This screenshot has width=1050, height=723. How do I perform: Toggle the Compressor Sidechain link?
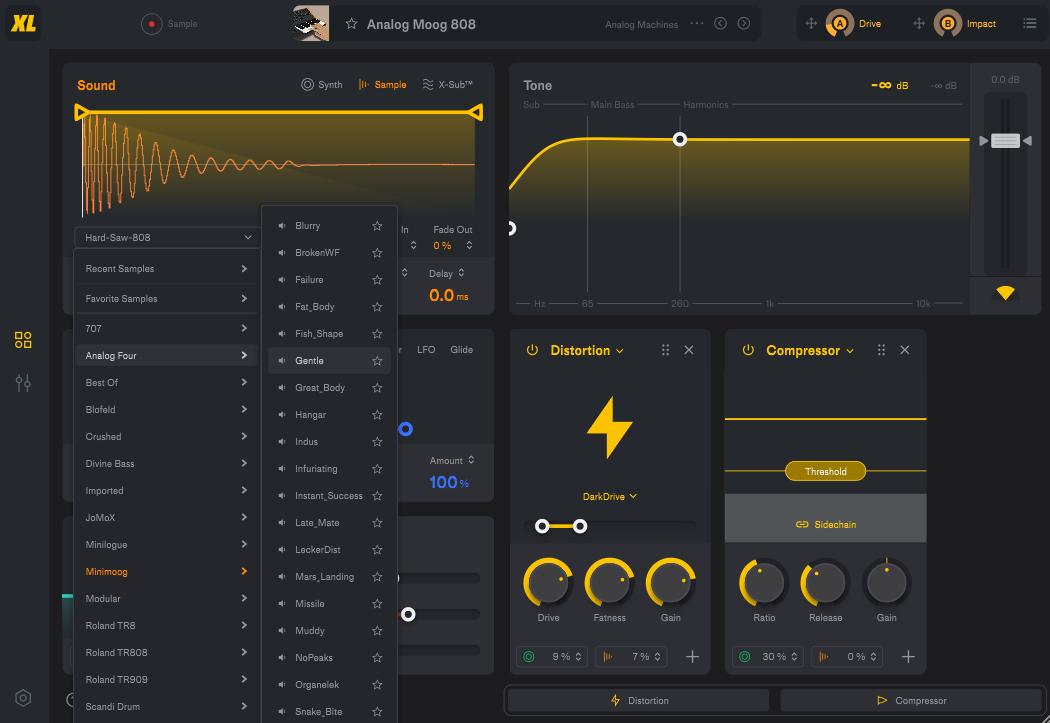(826, 525)
